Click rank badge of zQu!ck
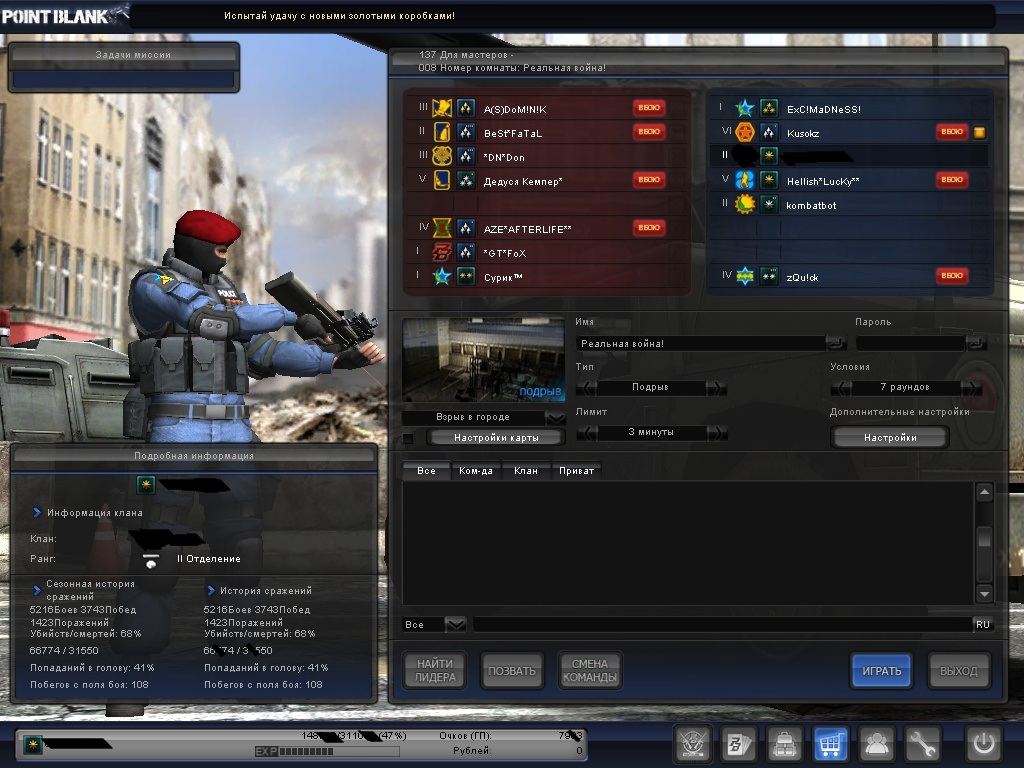The height and width of the screenshot is (768, 1024). [744, 276]
